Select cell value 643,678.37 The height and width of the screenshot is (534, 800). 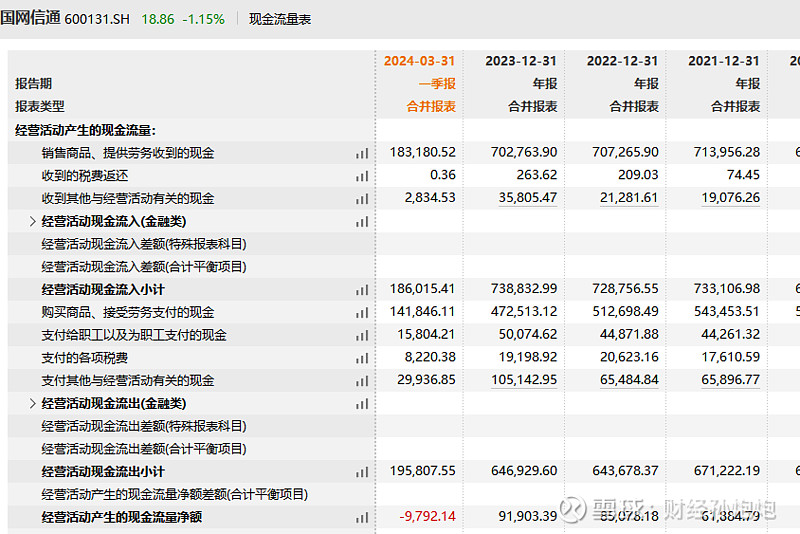point(625,471)
